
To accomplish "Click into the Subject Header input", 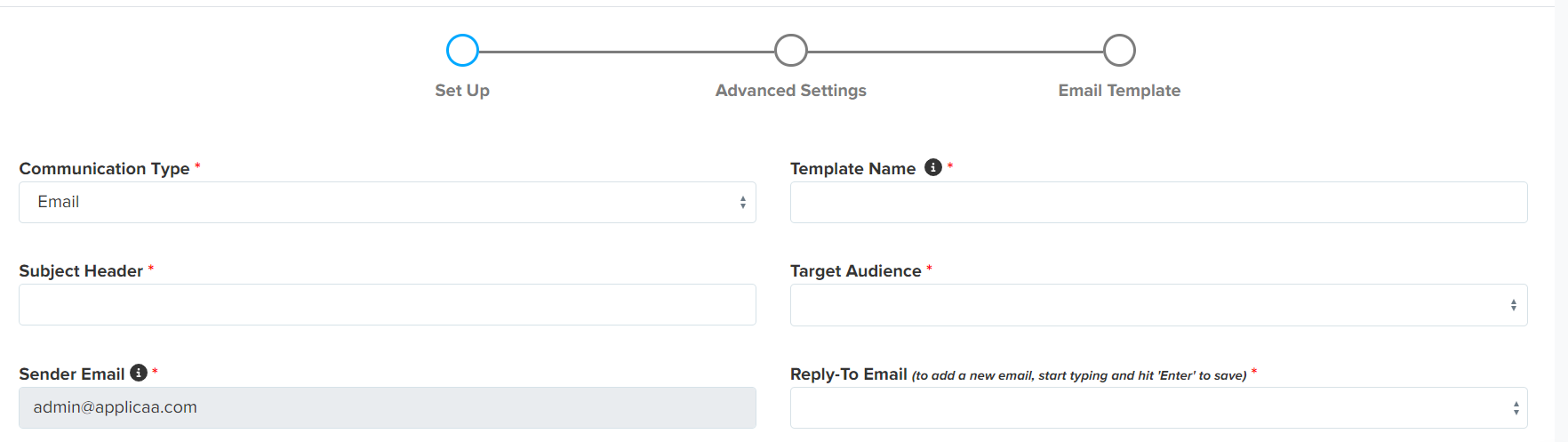I will click(x=387, y=305).
